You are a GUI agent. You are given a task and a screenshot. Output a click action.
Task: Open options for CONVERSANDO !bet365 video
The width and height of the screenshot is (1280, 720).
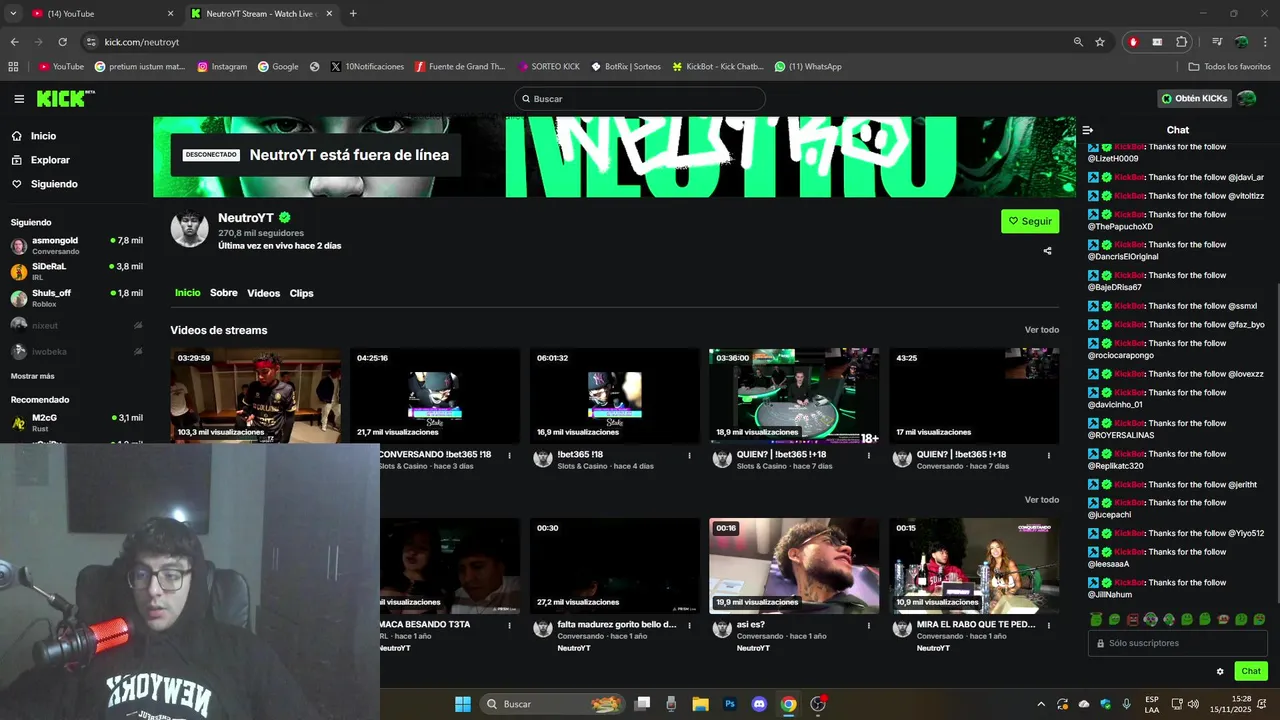pos(509,456)
